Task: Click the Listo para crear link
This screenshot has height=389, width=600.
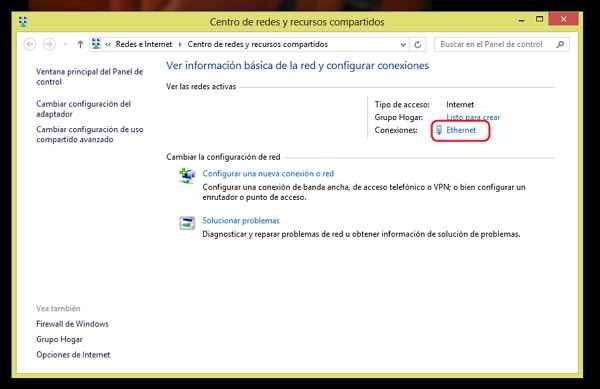Action: click(x=473, y=117)
